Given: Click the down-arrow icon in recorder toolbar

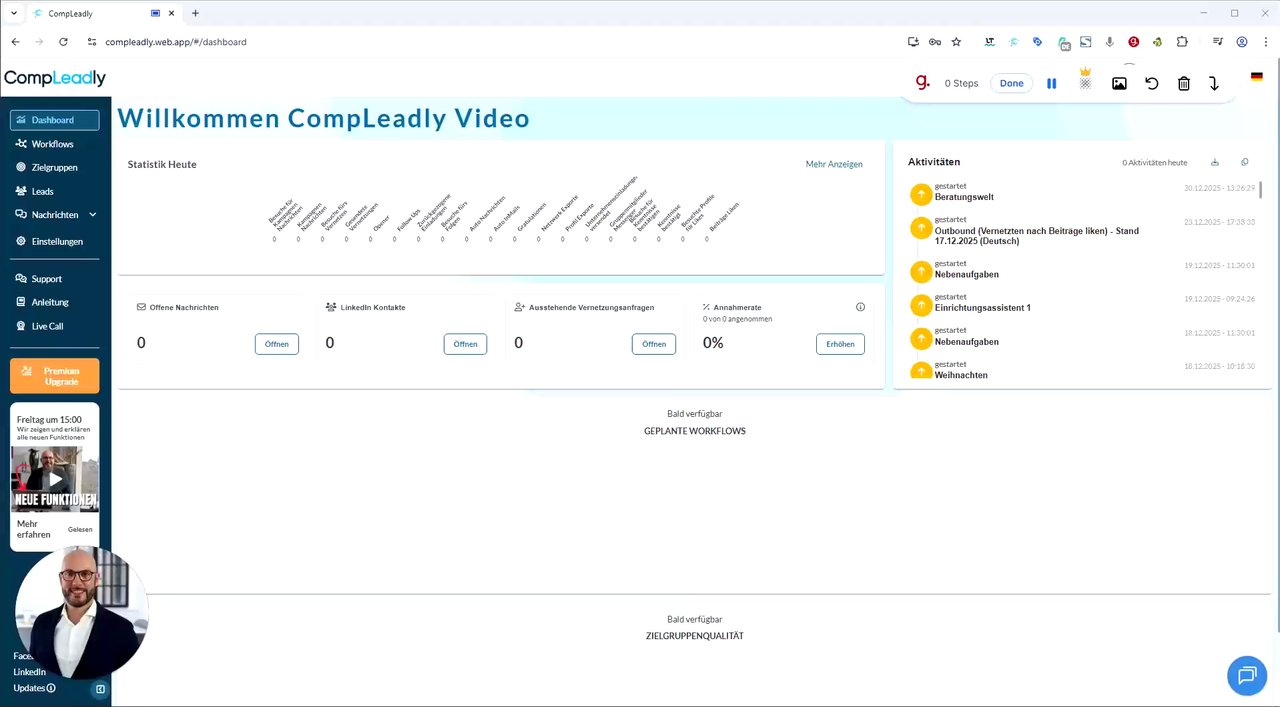Looking at the screenshot, I should [1214, 84].
